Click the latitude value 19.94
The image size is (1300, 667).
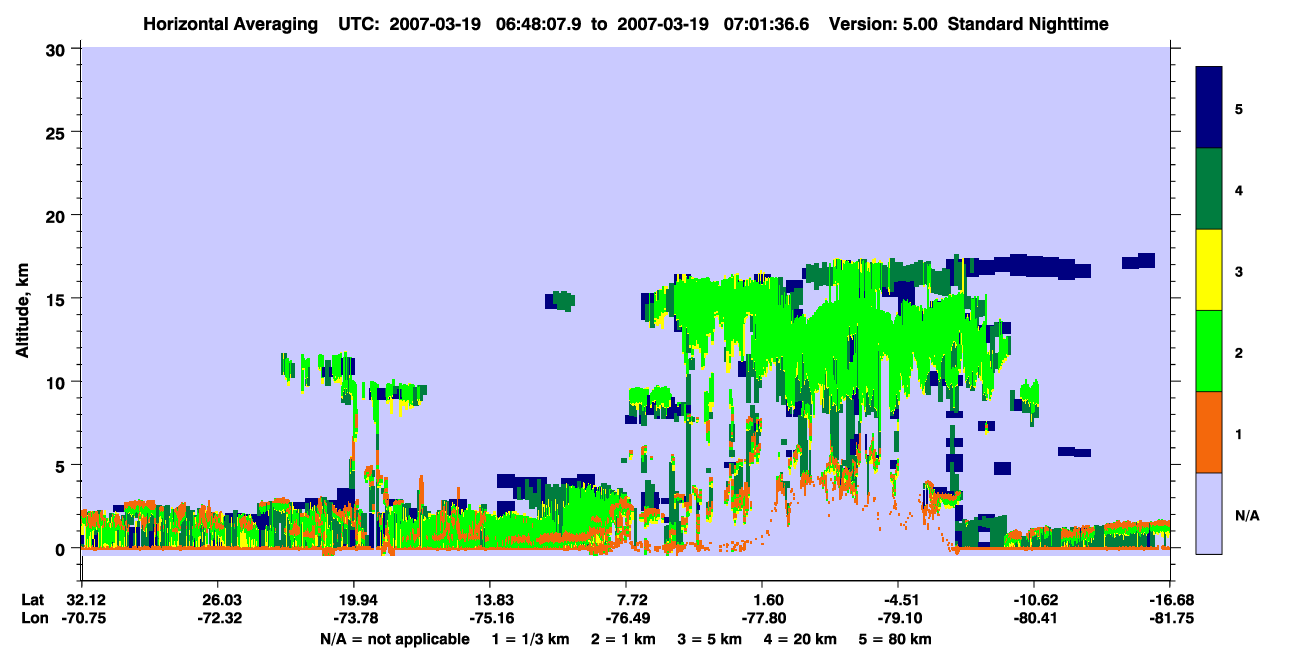353,600
